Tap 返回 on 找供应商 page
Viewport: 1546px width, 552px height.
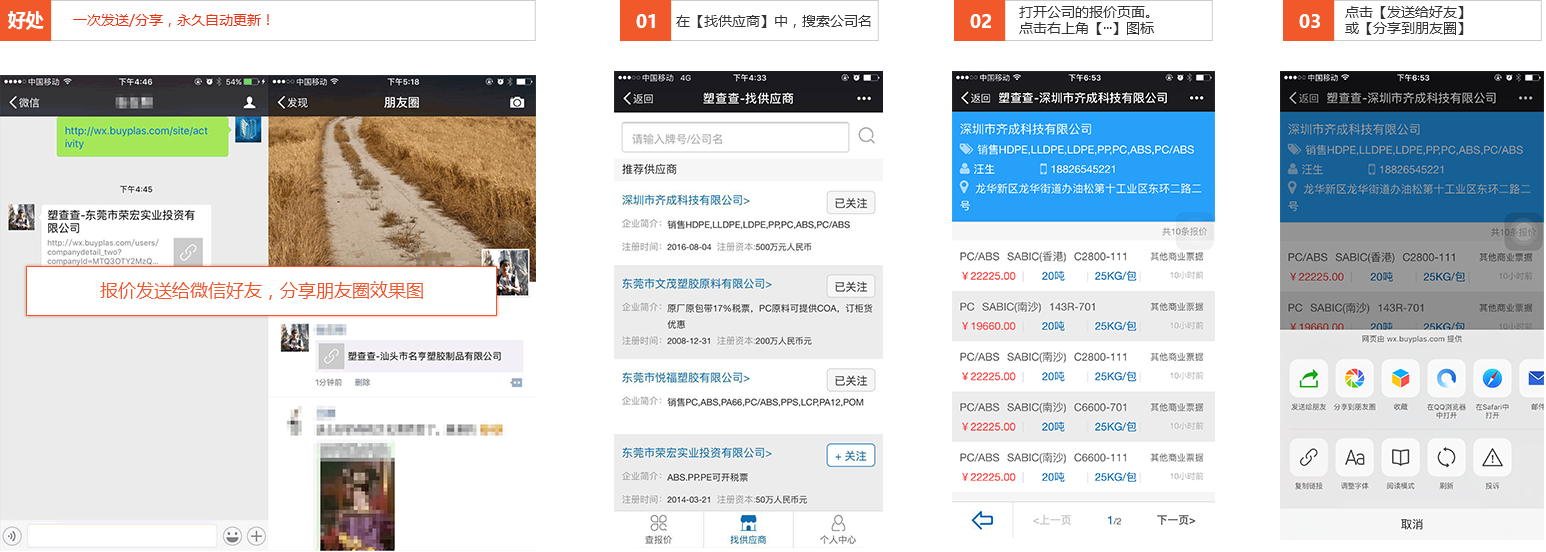click(638, 98)
